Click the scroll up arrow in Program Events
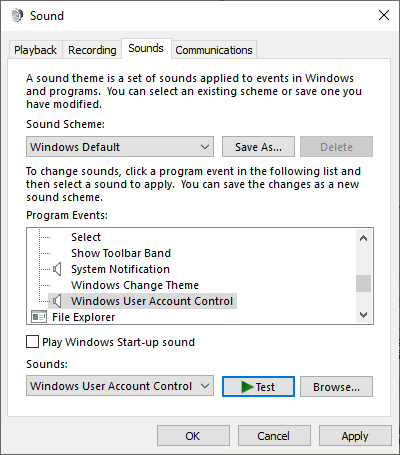The image size is (400, 455). coord(363,238)
